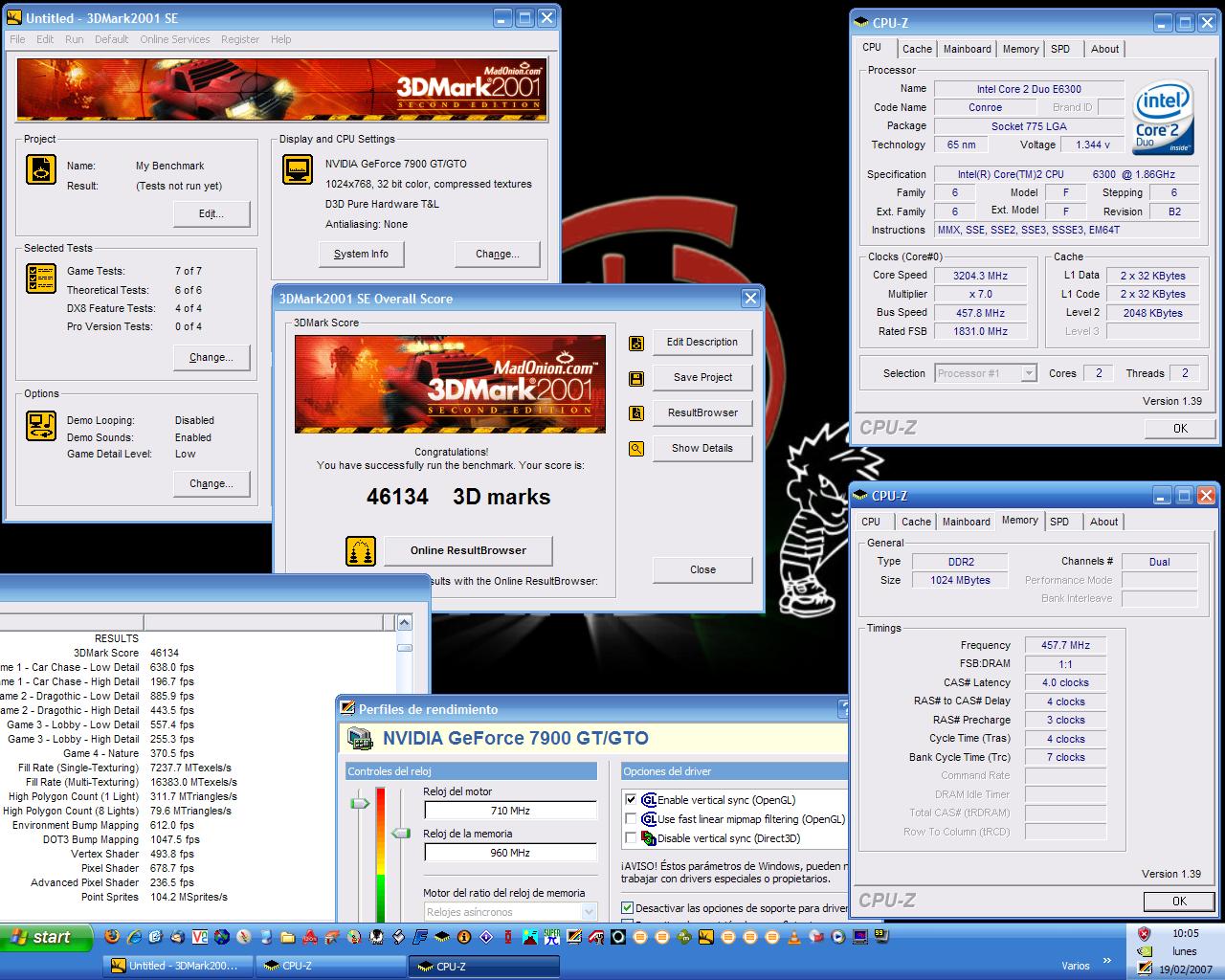
Task: Click the Save Project floppy icon
Action: [x=636, y=378]
